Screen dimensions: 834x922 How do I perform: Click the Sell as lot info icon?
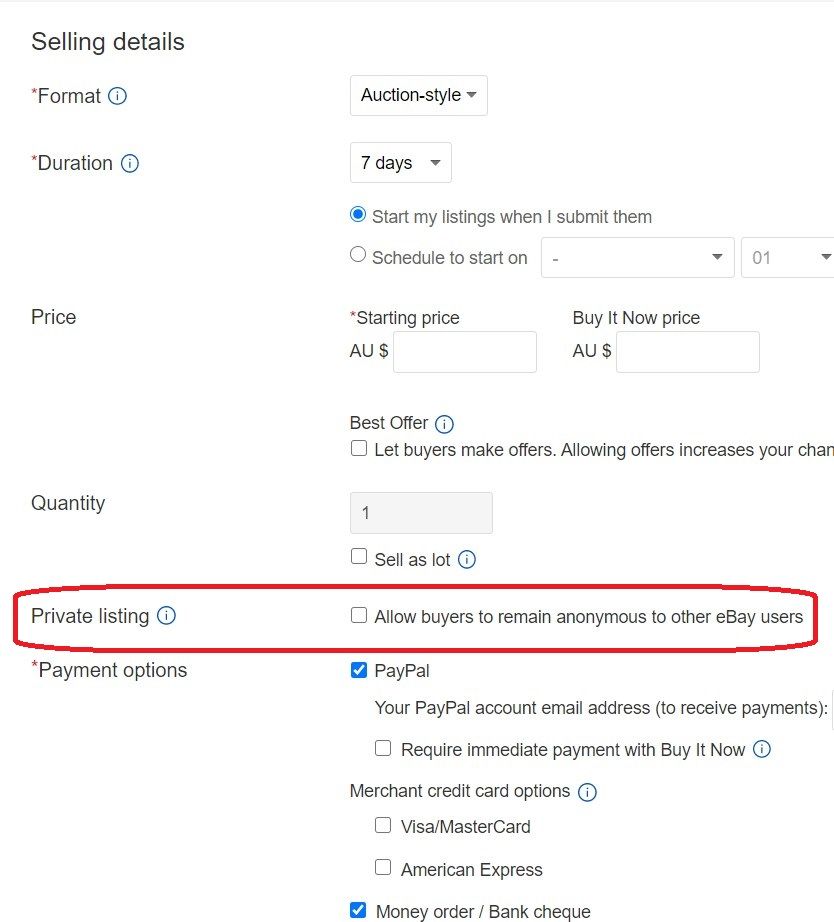click(466, 559)
